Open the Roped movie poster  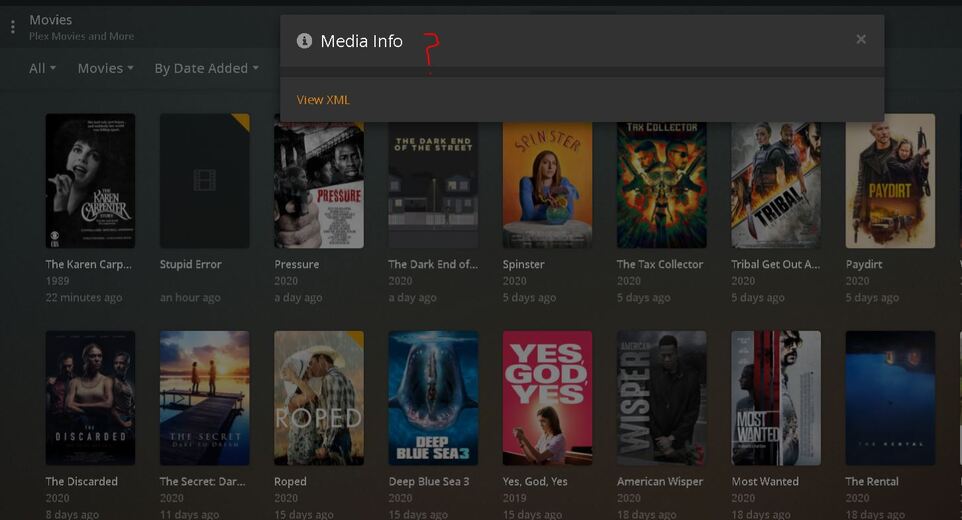(x=318, y=398)
